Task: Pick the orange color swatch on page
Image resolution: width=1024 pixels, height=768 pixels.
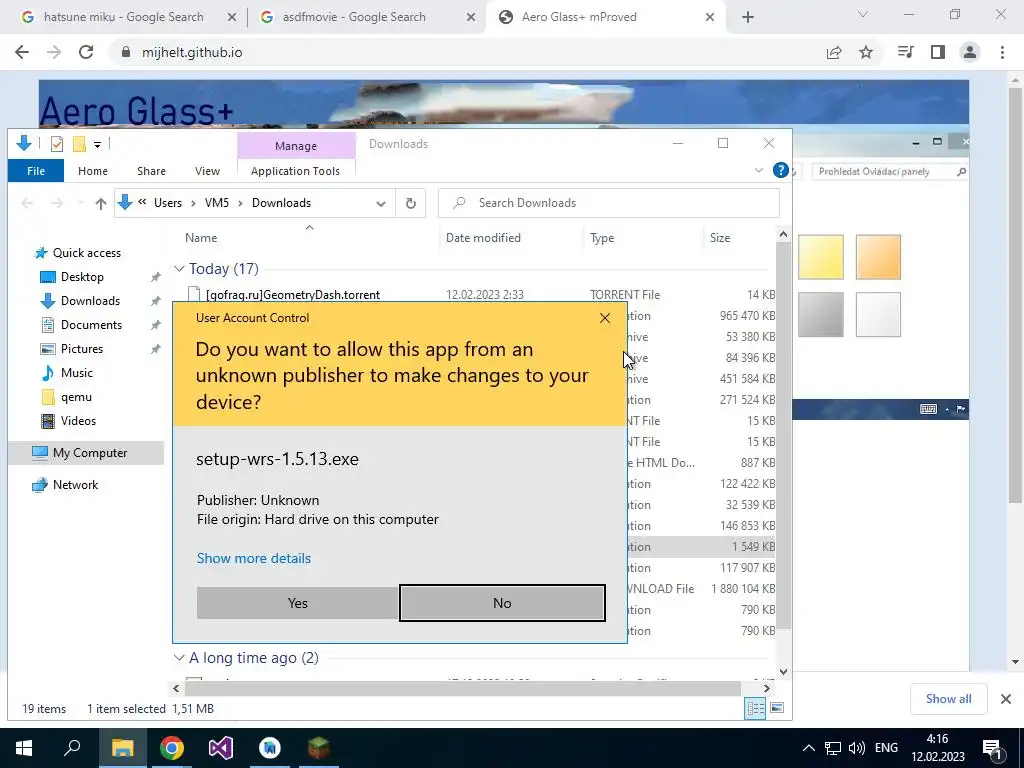Action: (878, 257)
